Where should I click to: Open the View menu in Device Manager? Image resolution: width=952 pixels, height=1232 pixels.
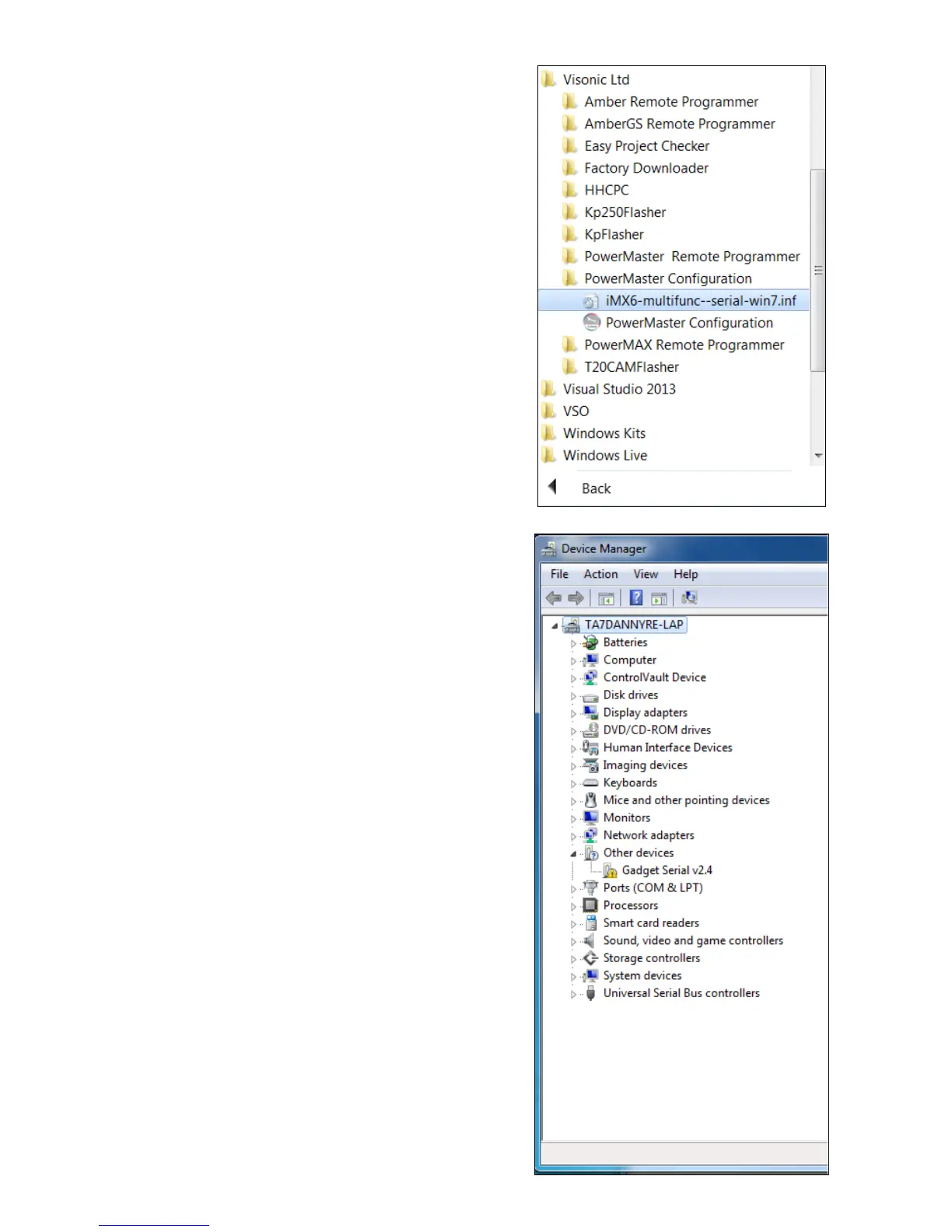(x=646, y=574)
